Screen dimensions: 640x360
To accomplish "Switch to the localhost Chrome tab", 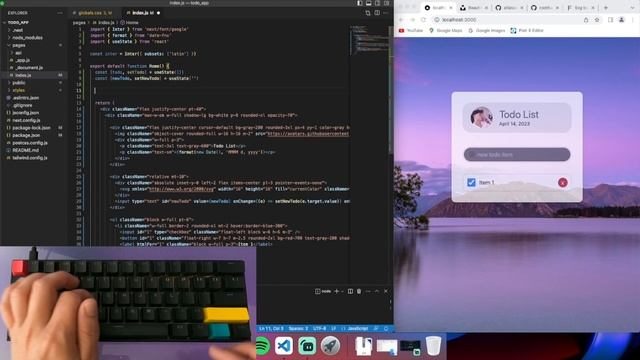I will 438,8.
